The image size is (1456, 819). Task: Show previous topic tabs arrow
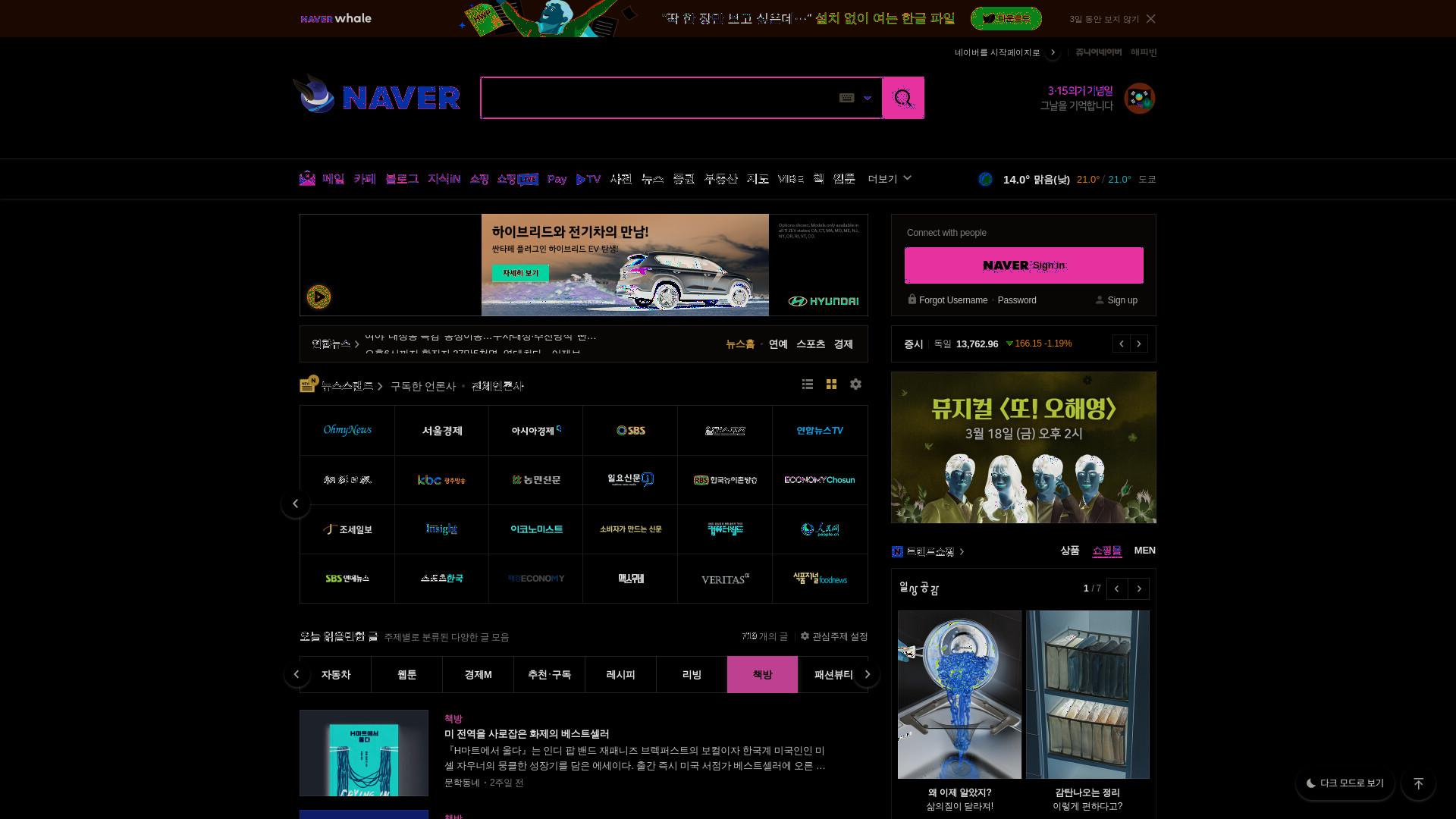coord(297,674)
